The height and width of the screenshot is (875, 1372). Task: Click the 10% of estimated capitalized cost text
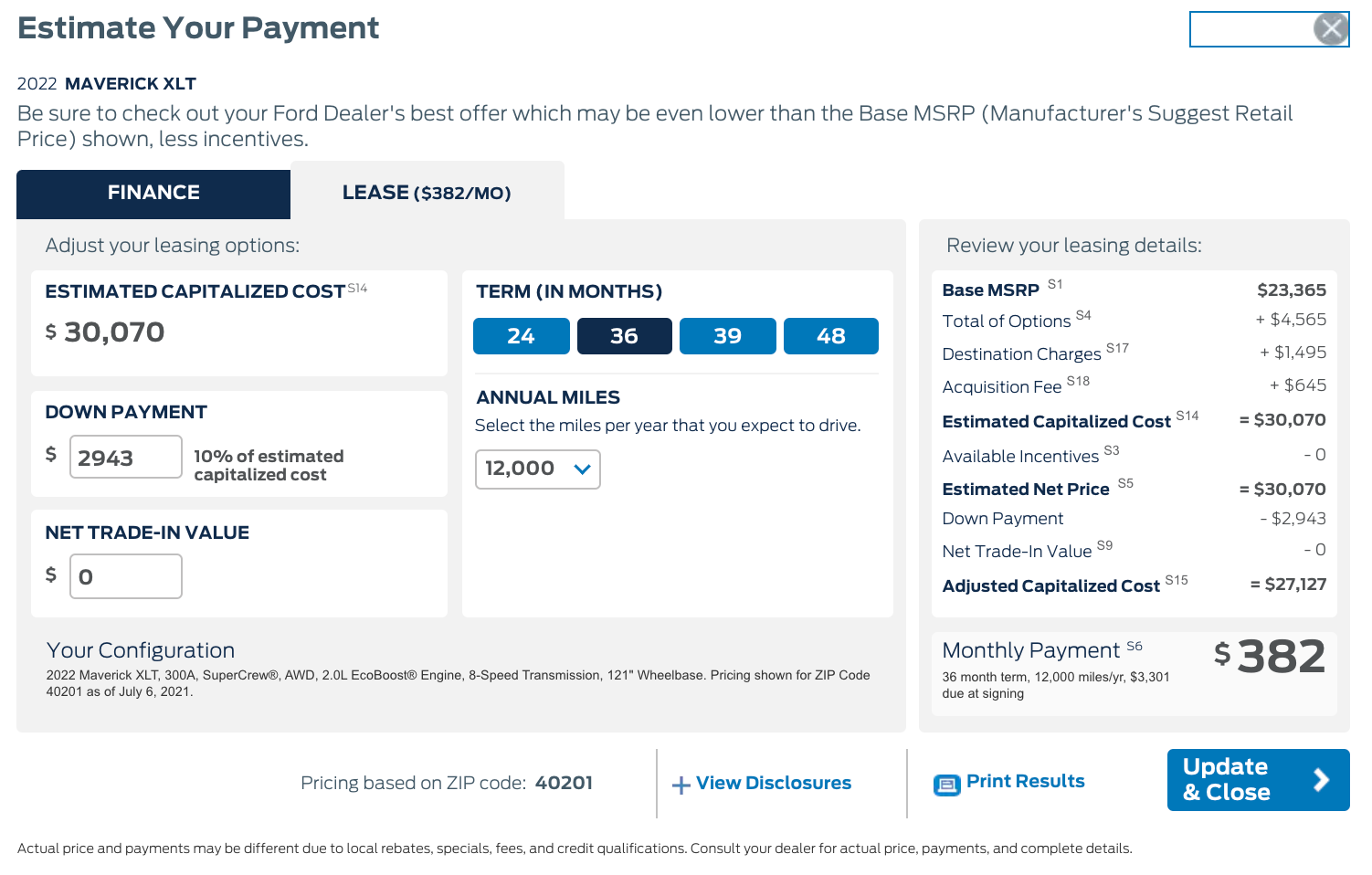click(x=269, y=465)
